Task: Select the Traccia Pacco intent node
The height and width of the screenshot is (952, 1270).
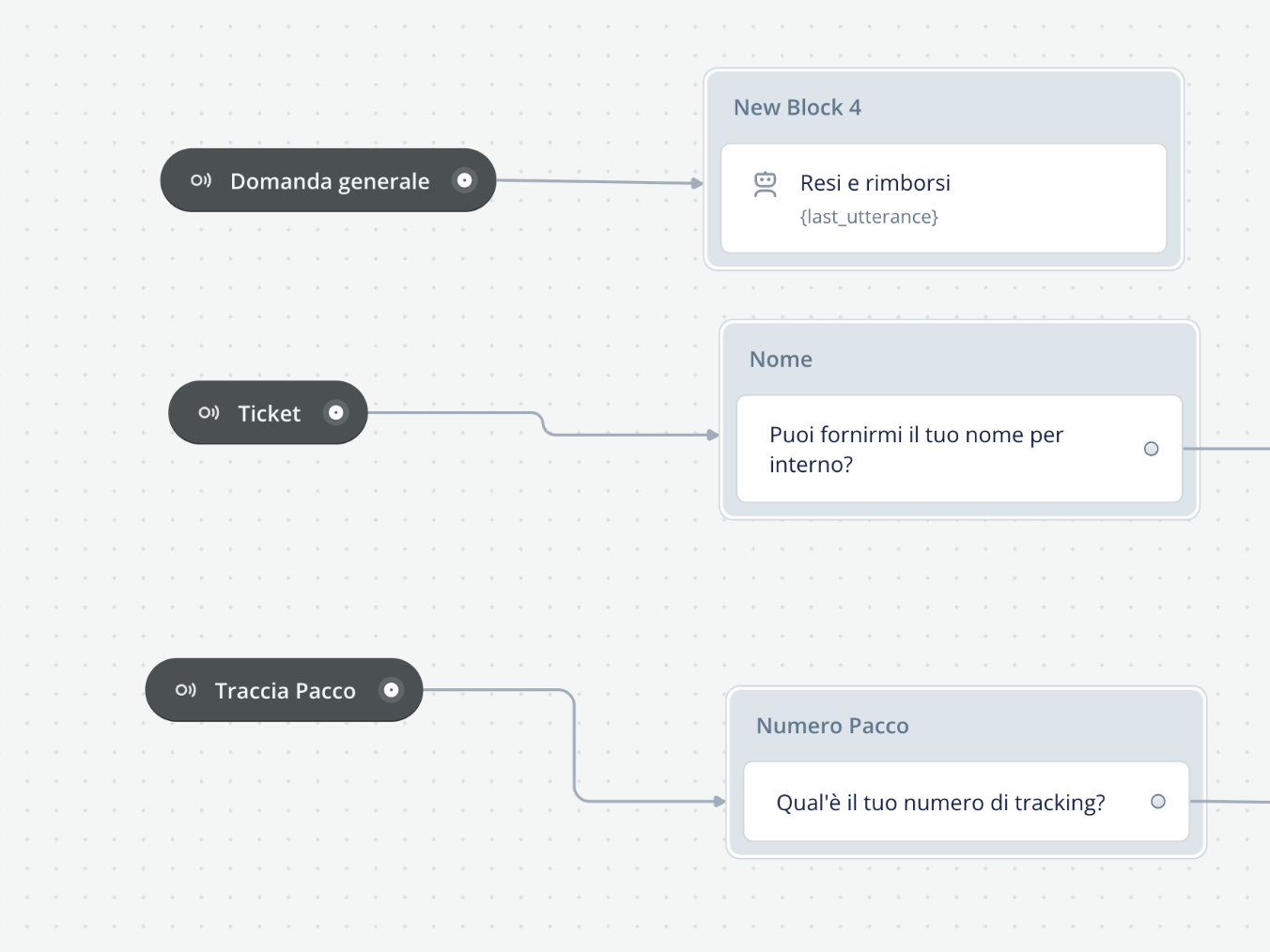Action: [284, 689]
